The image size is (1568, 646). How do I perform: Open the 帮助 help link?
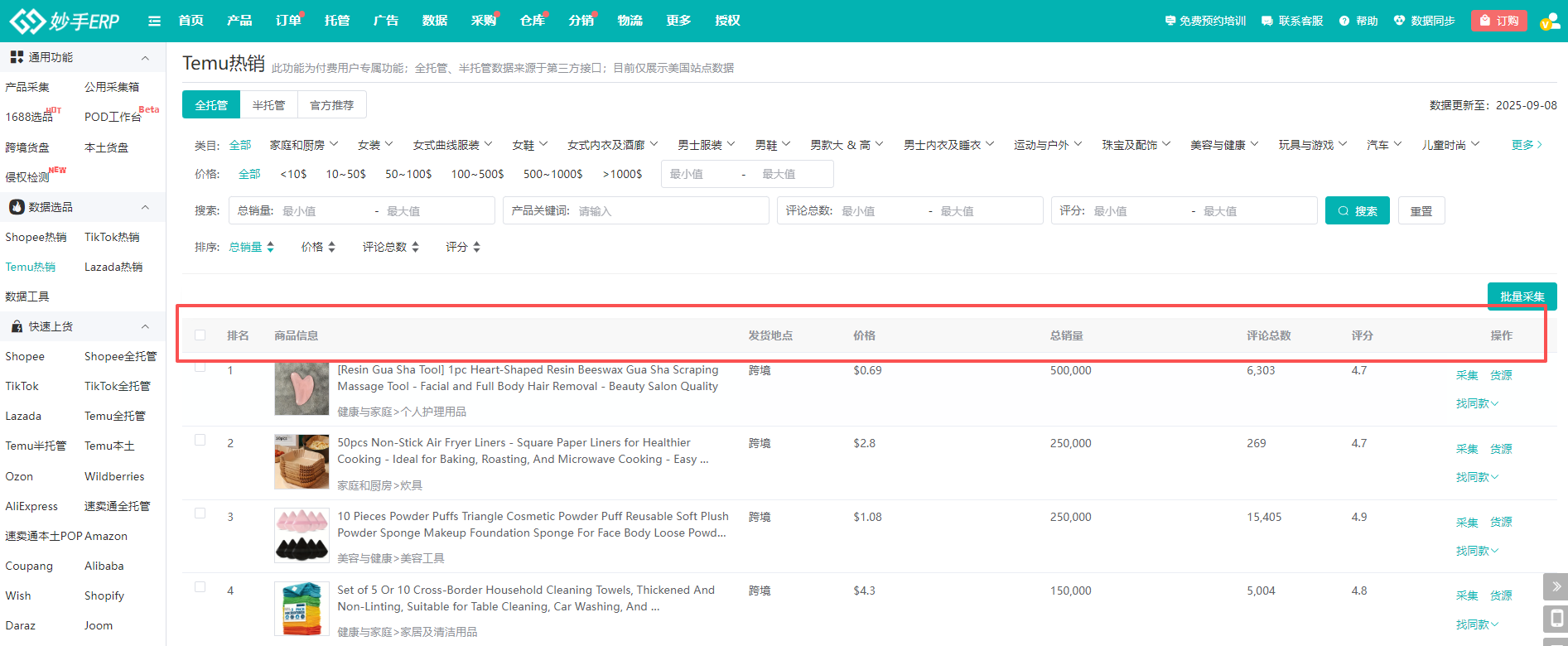click(x=1358, y=21)
